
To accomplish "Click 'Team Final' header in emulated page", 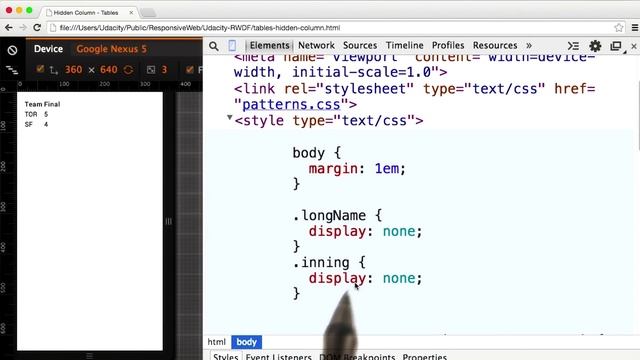I will 42,104.
